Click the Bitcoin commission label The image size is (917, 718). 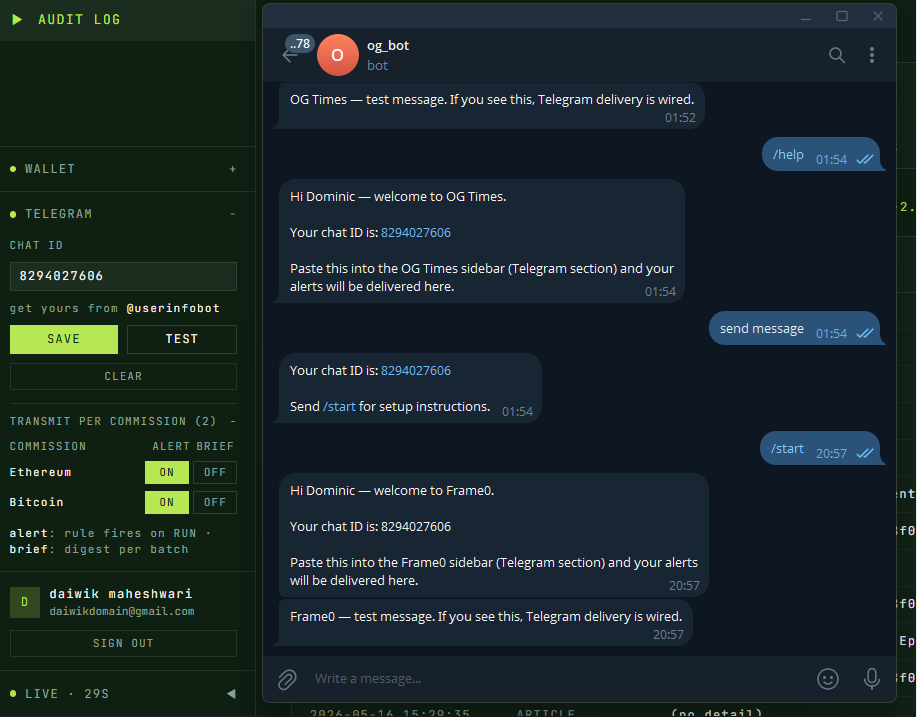point(36,502)
